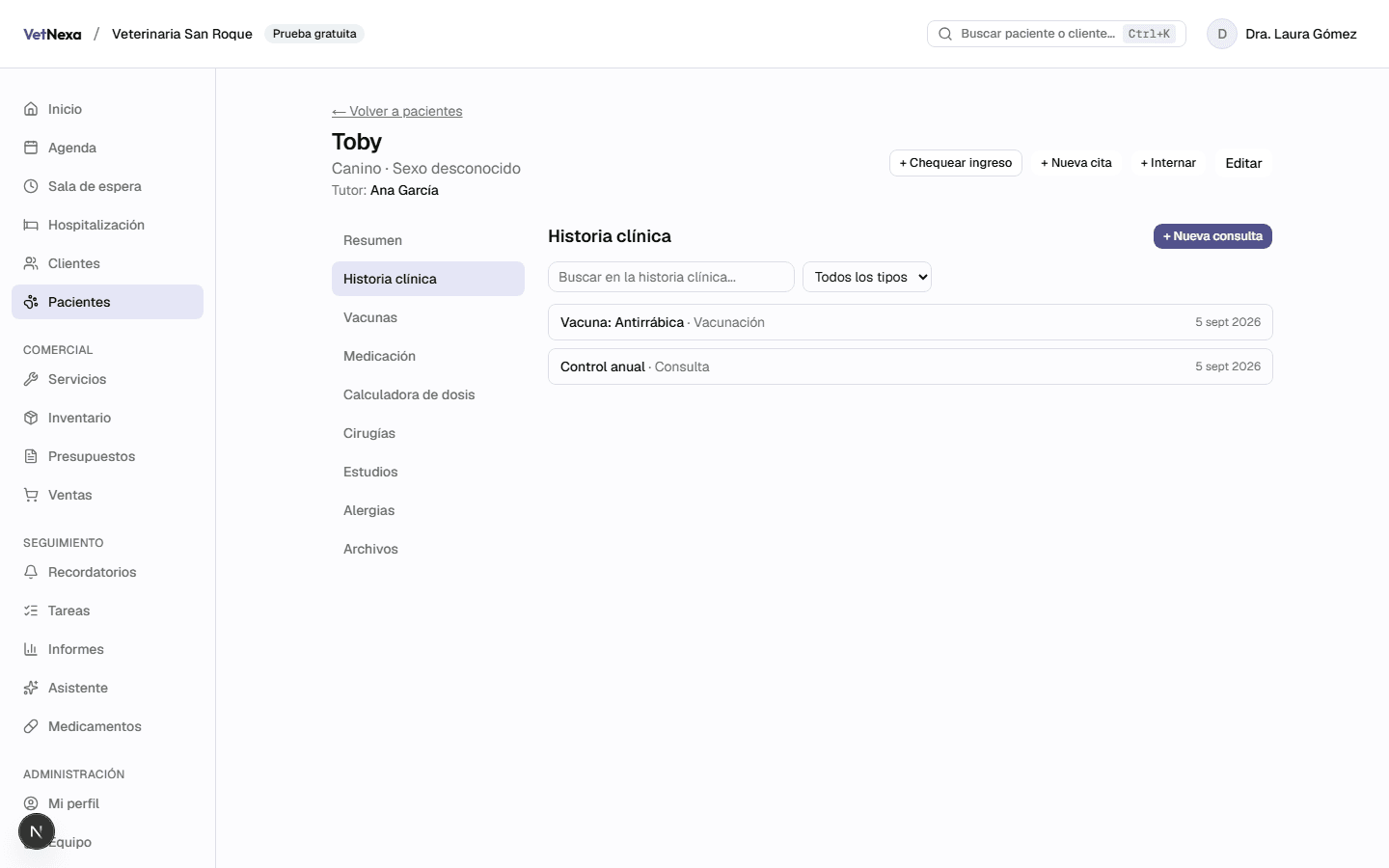Click the Informes bar chart icon
The image size is (1389, 868).
click(x=31, y=649)
